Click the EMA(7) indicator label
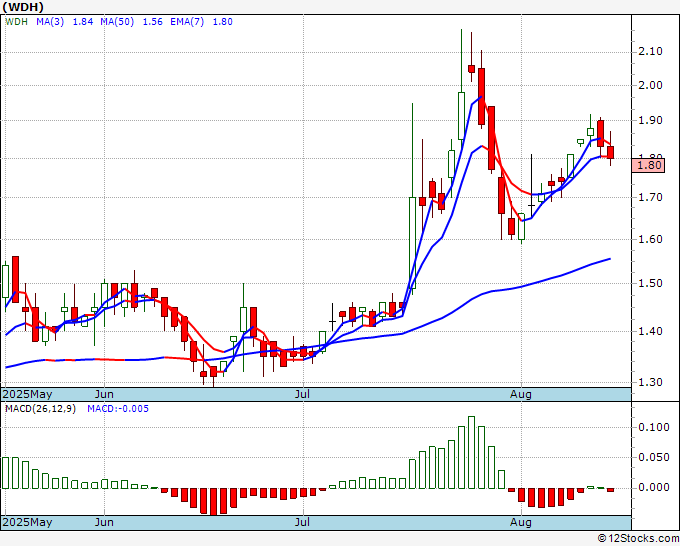 coord(187,22)
